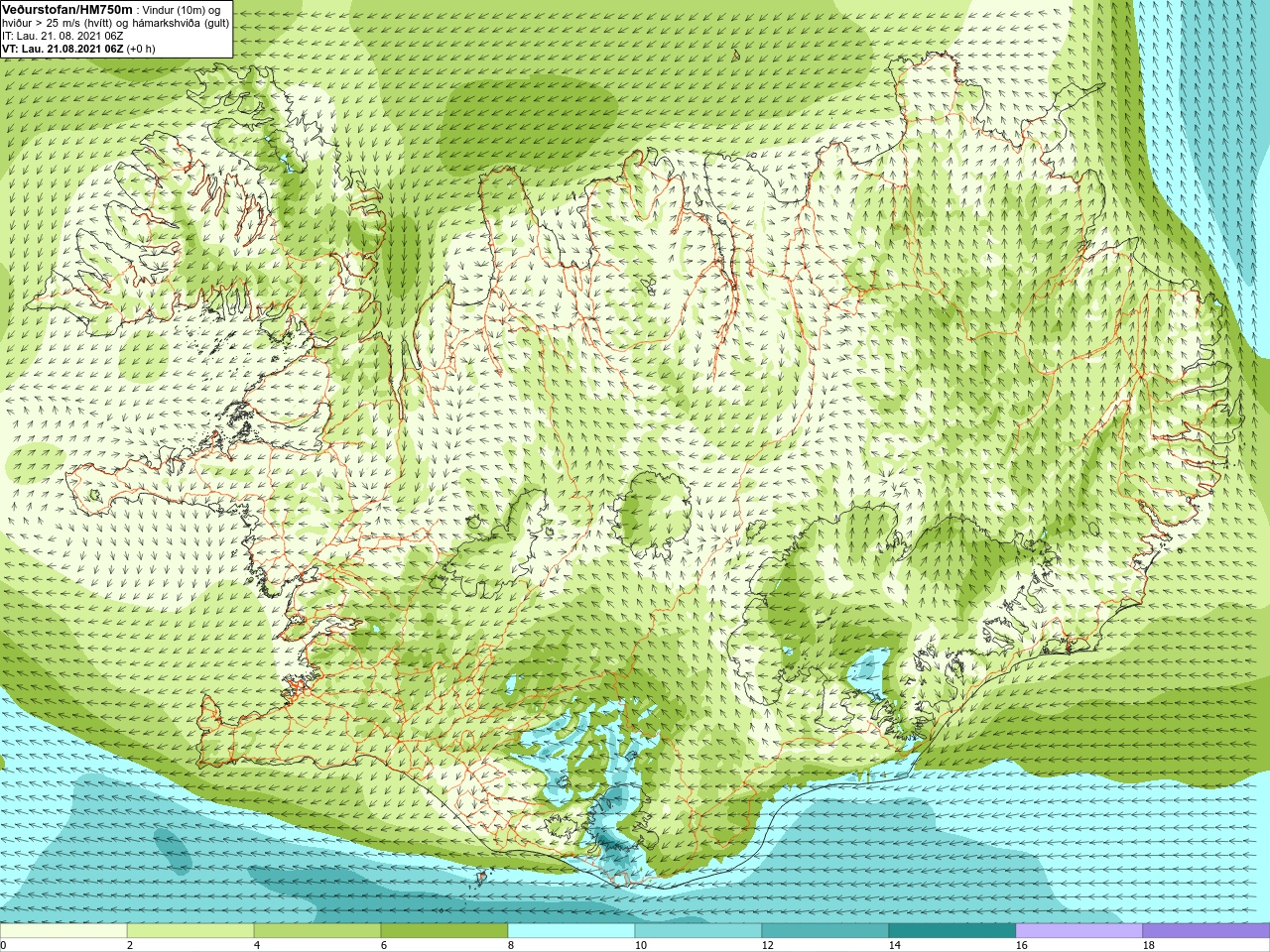
Task: Select the medium green 4–6 legend swatch
Action: click(317, 931)
